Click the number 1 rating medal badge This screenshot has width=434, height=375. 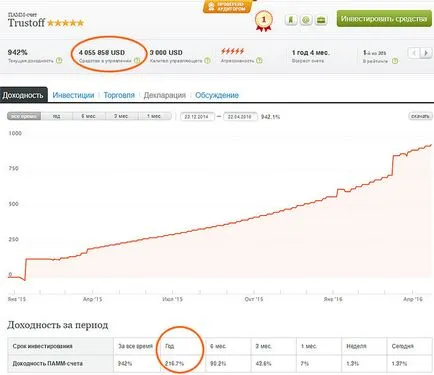[264, 21]
